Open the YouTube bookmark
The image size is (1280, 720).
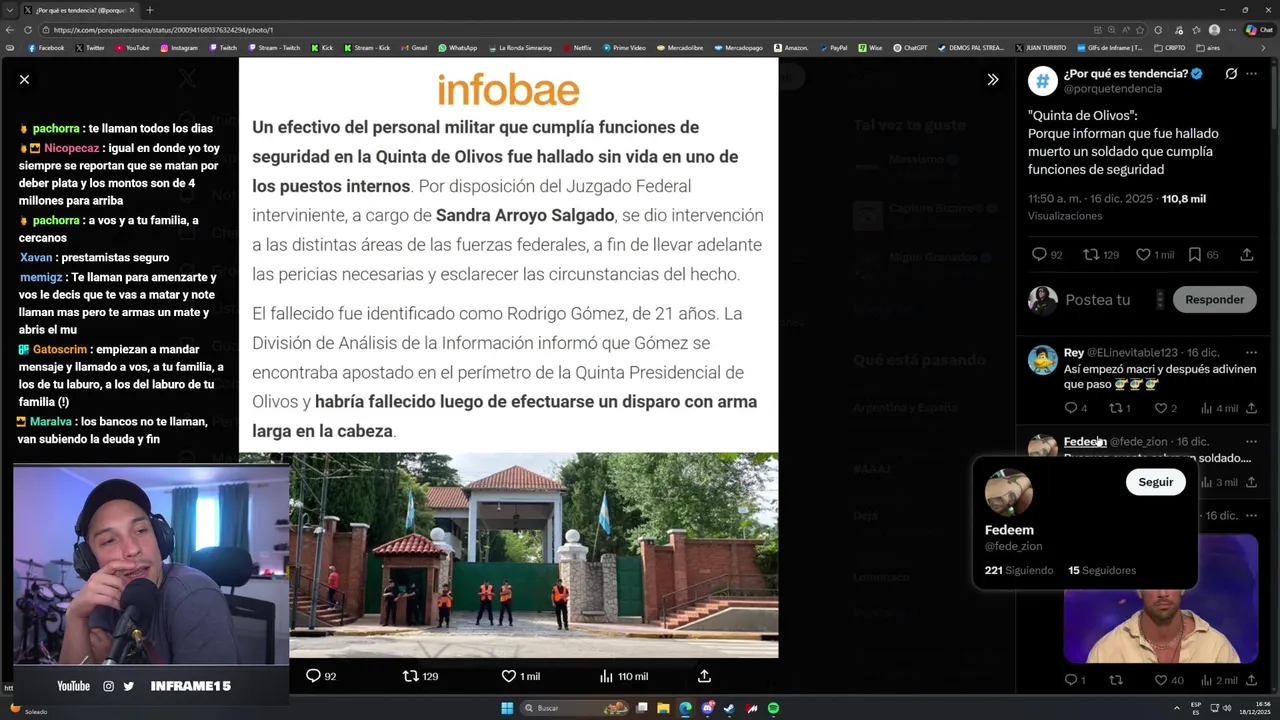tap(132, 48)
